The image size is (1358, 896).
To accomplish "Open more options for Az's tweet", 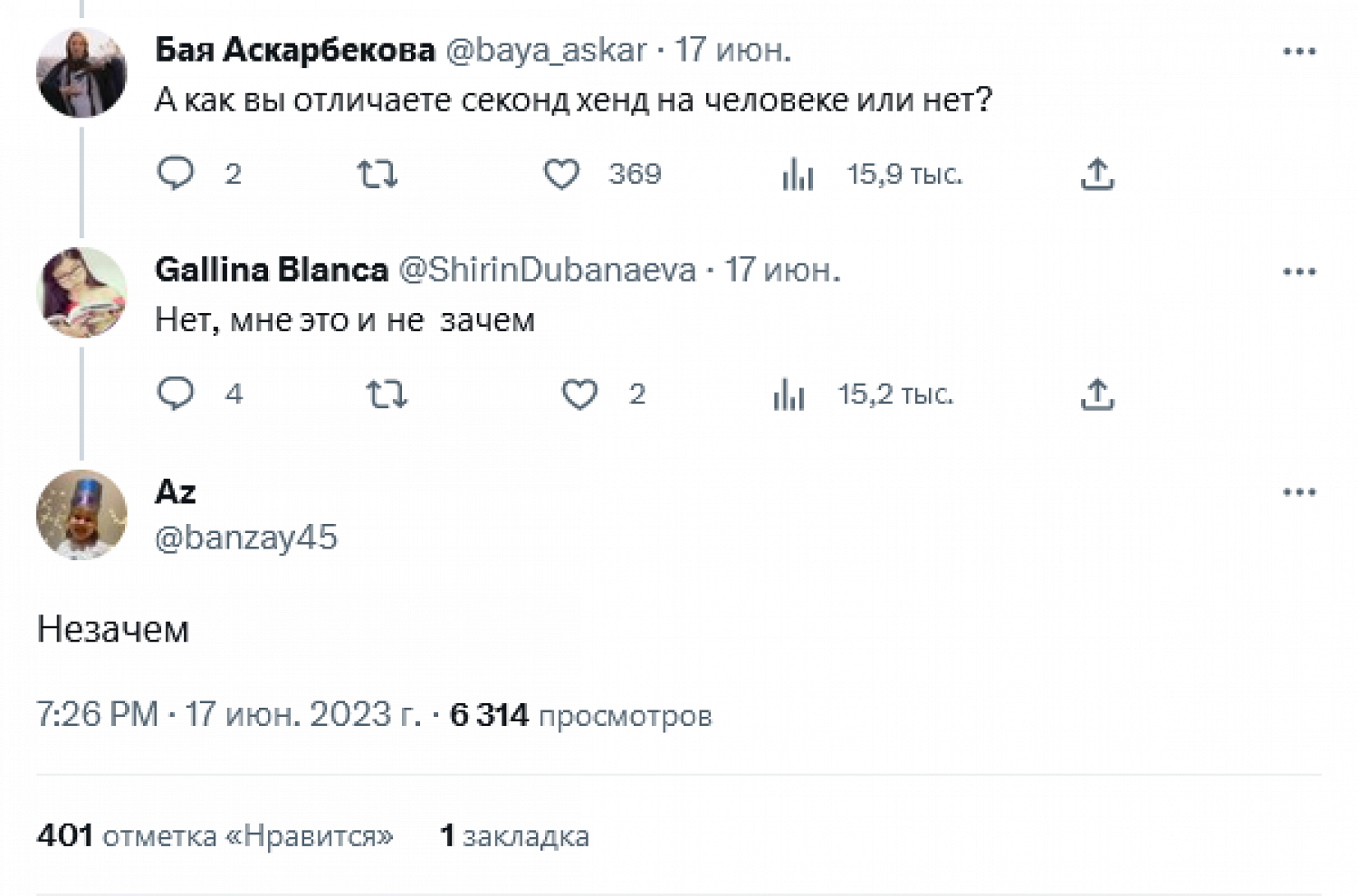I will pyautogui.click(x=1299, y=492).
